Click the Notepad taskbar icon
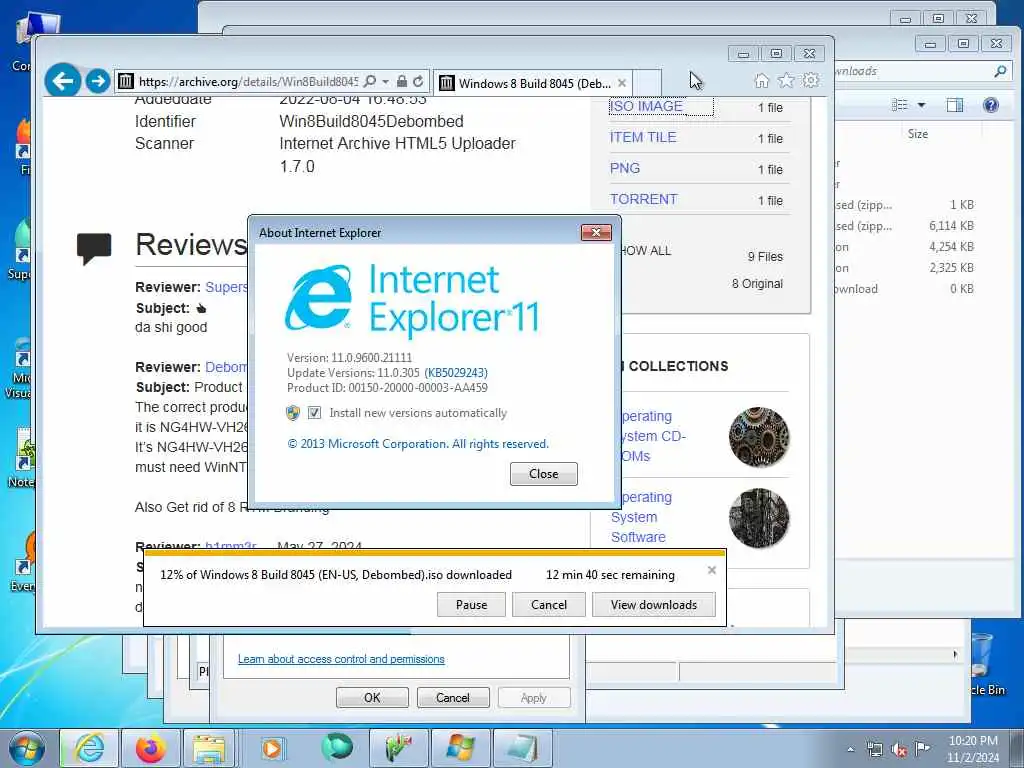 coord(522,748)
